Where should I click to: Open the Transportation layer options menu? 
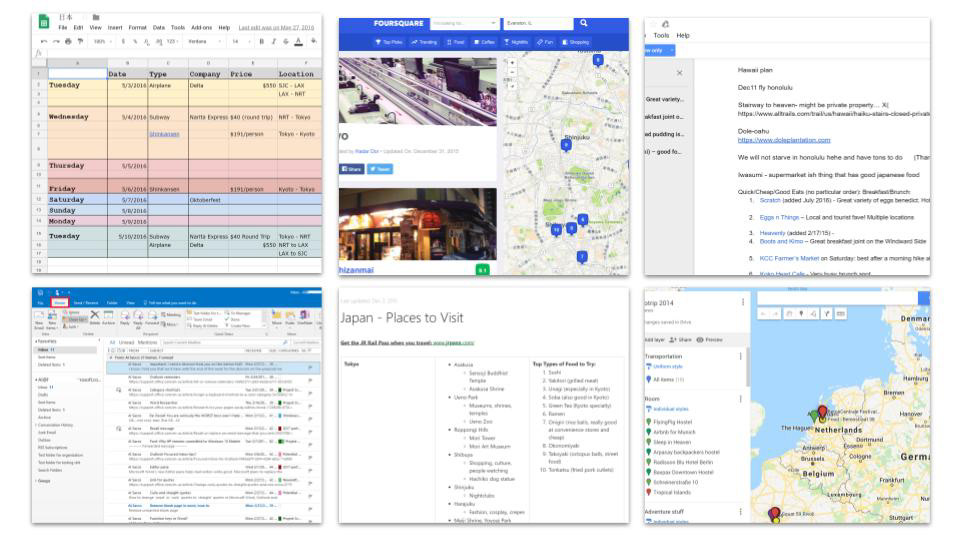740,356
